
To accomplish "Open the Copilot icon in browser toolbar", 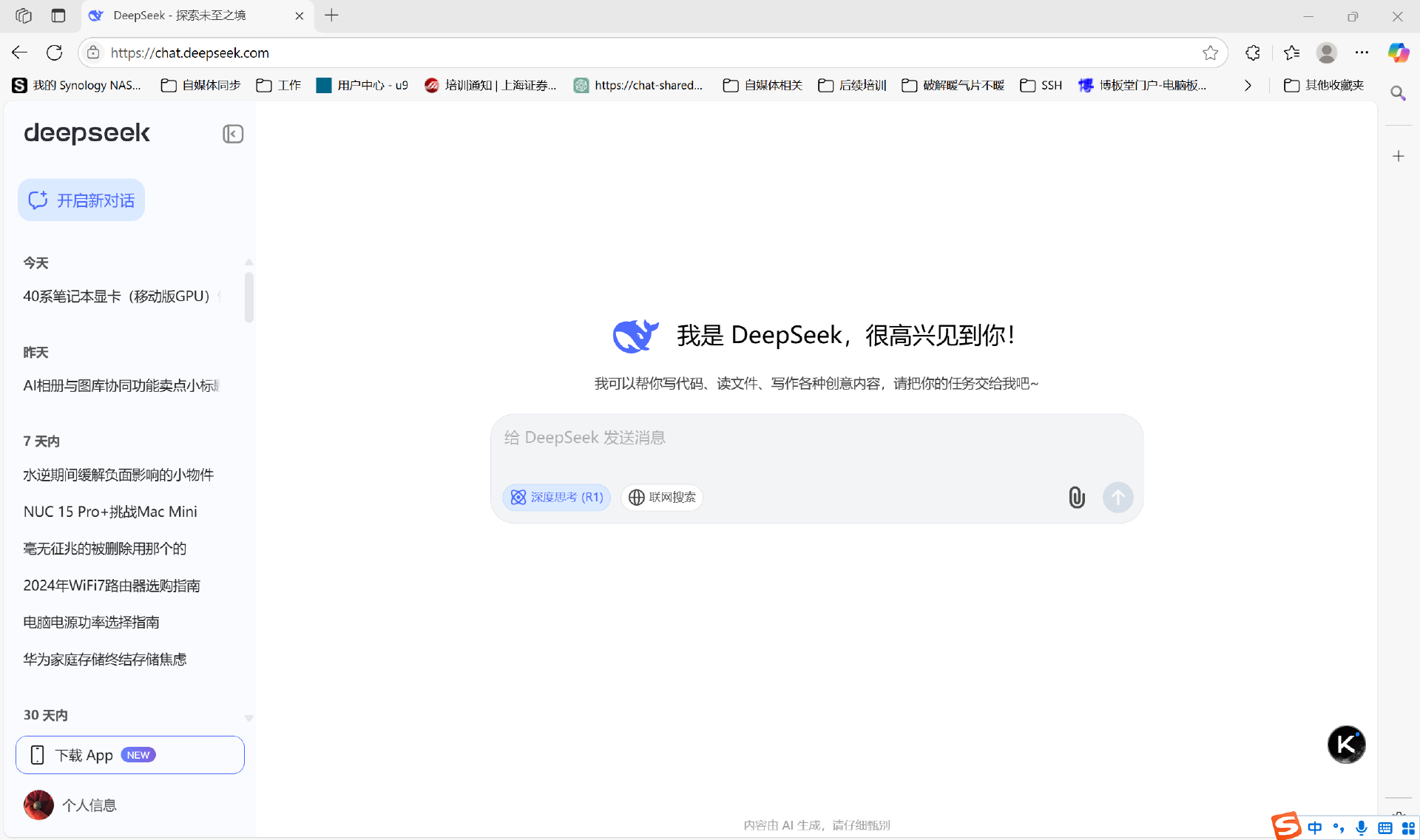I will coord(1398,52).
